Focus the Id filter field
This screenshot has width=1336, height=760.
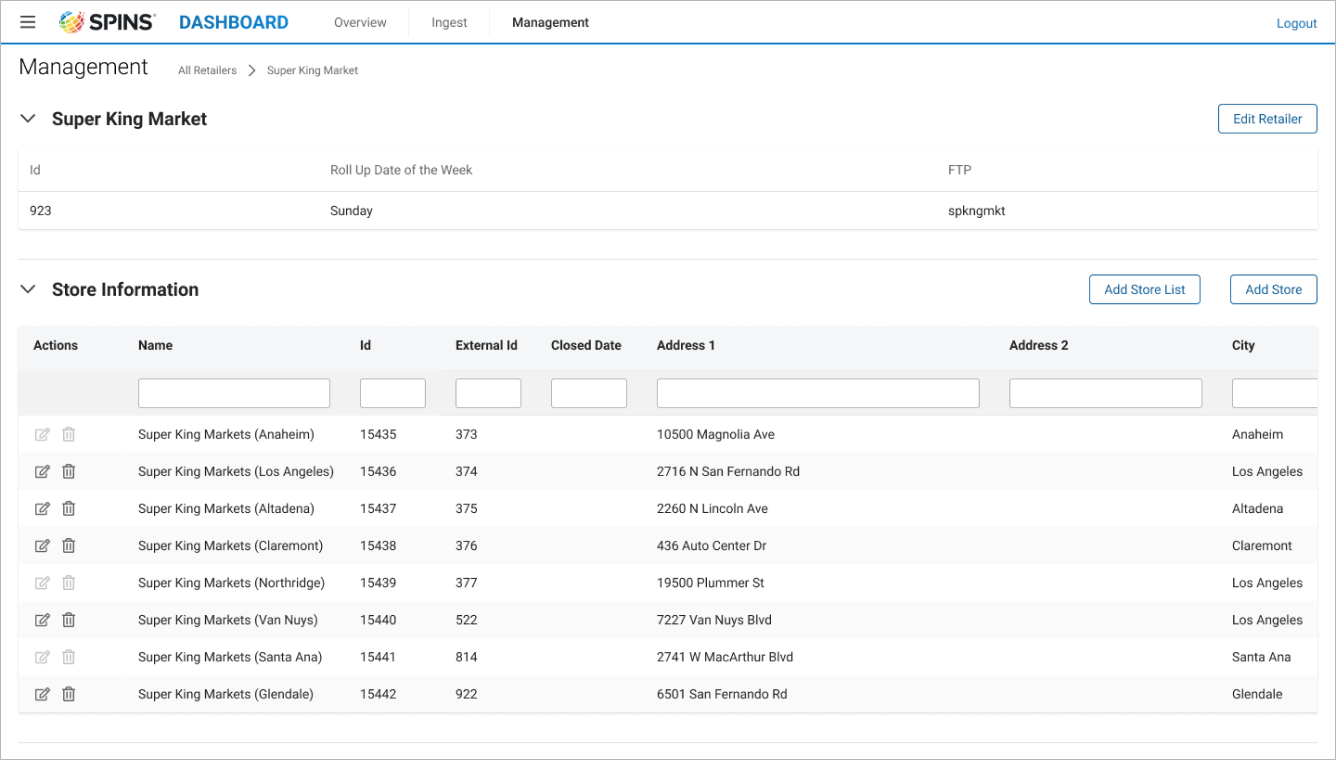[393, 393]
